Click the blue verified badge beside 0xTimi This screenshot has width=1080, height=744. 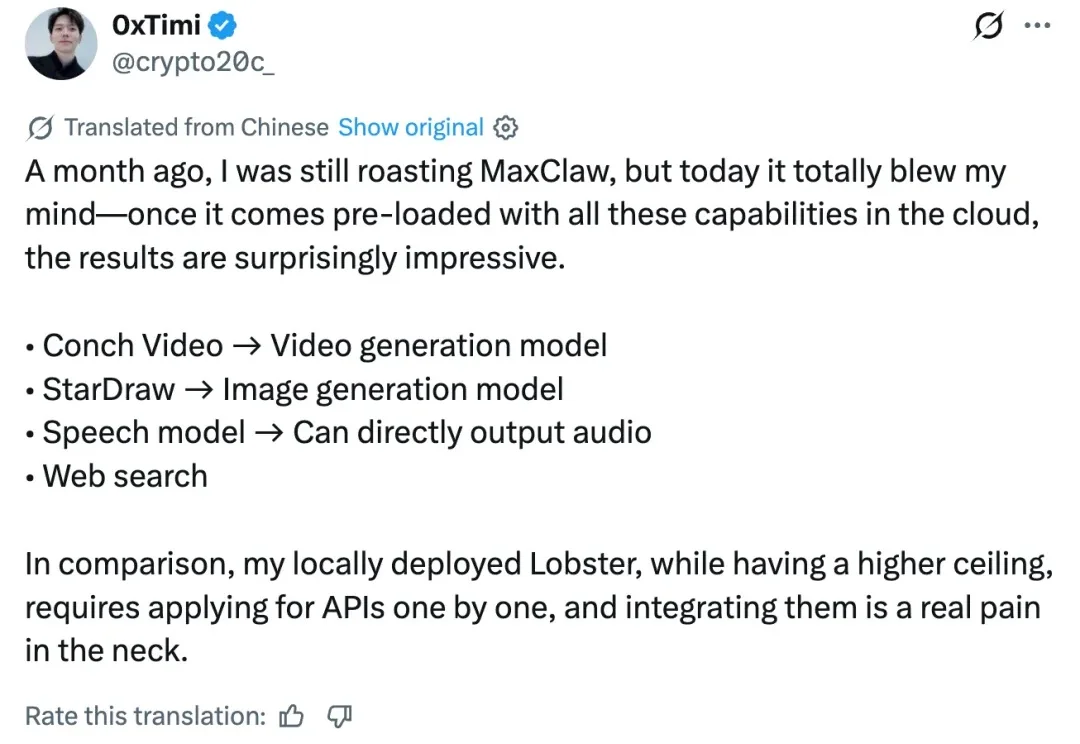tap(222, 25)
